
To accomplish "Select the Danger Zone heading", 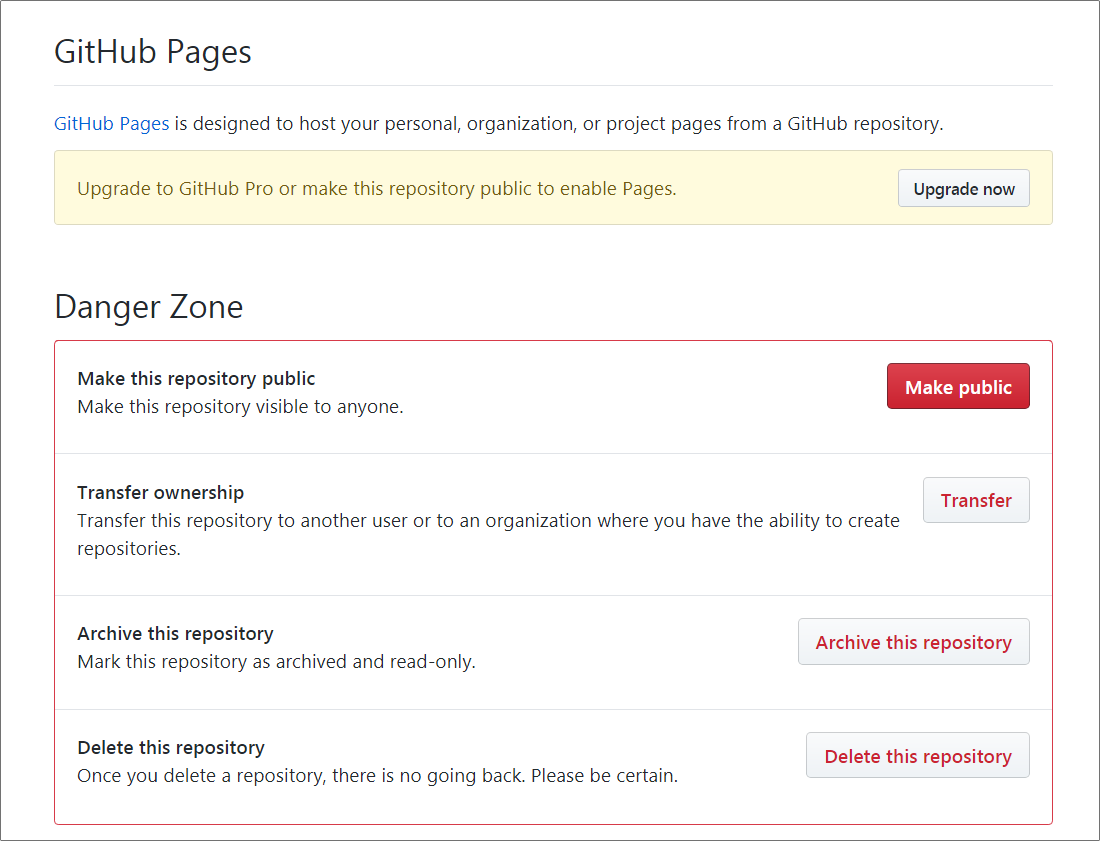I will pos(149,307).
